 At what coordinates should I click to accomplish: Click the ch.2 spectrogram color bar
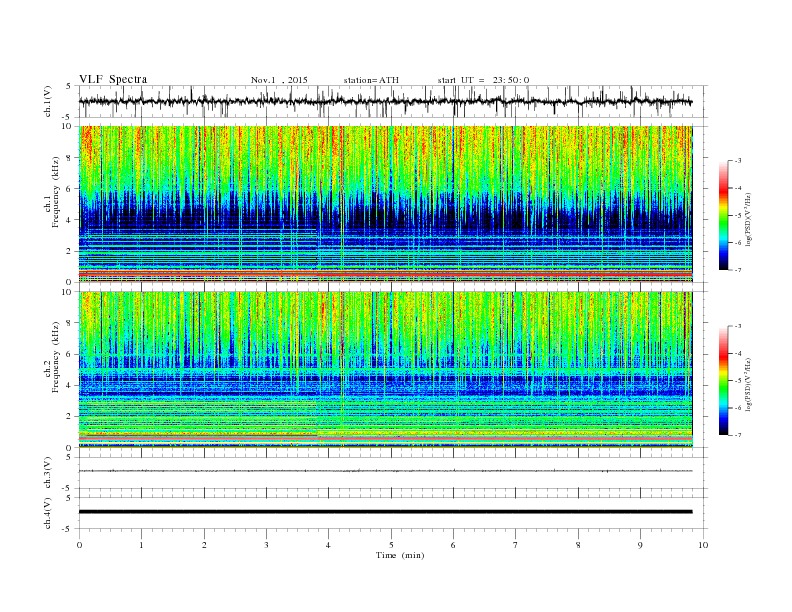[x=723, y=380]
